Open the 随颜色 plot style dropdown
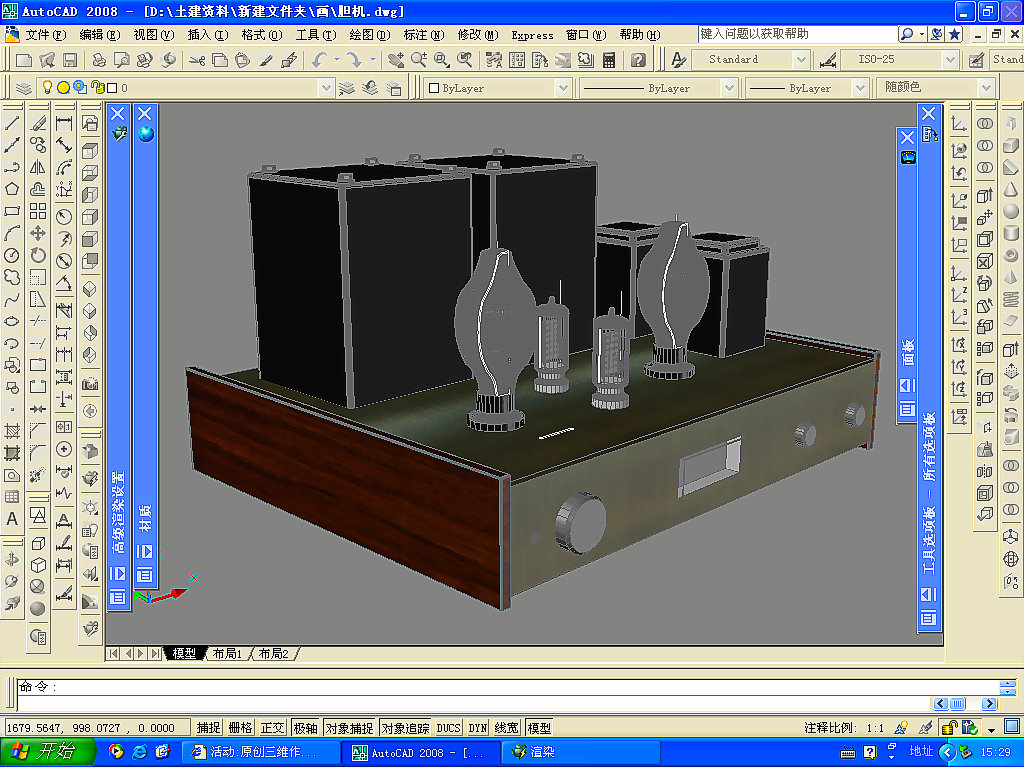The image size is (1024, 768). click(985, 88)
